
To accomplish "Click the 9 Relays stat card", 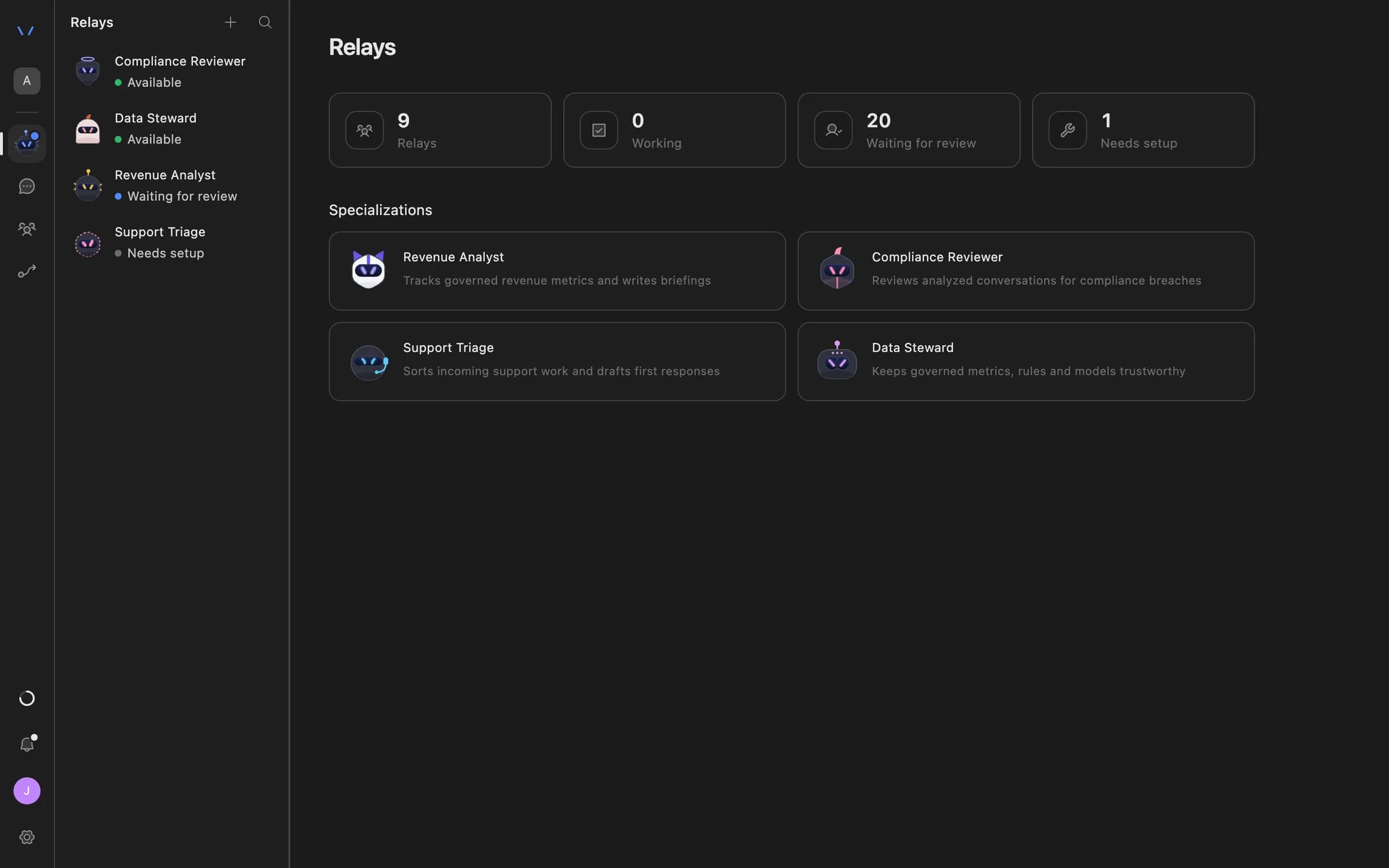I will pyautogui.click(x=440, y=130).
